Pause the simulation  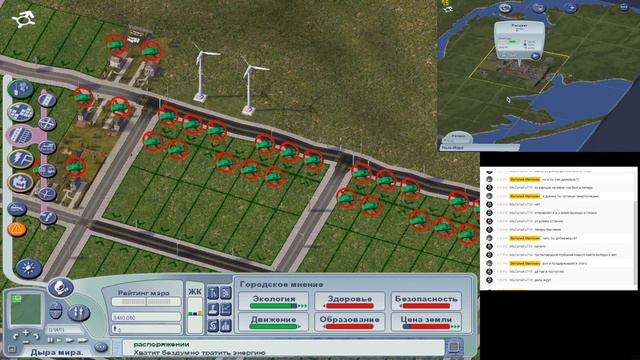click(50, 340)
